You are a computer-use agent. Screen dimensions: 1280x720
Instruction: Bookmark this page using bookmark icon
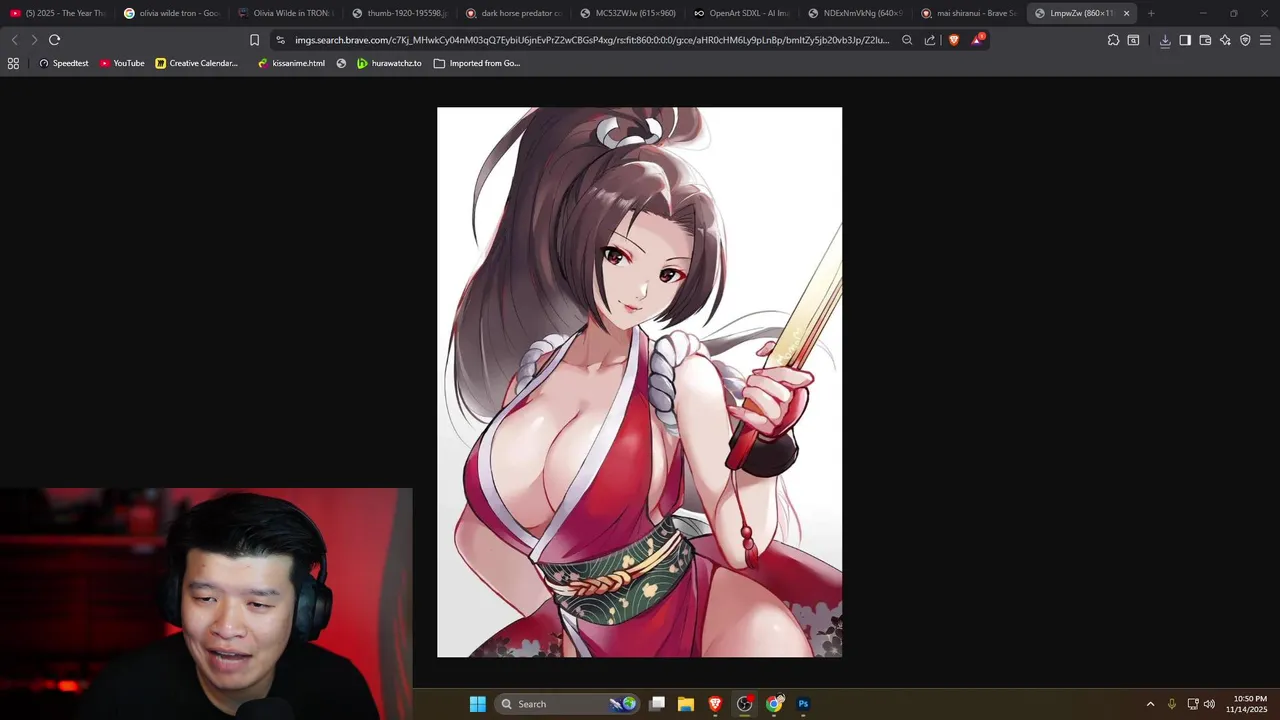254,40
